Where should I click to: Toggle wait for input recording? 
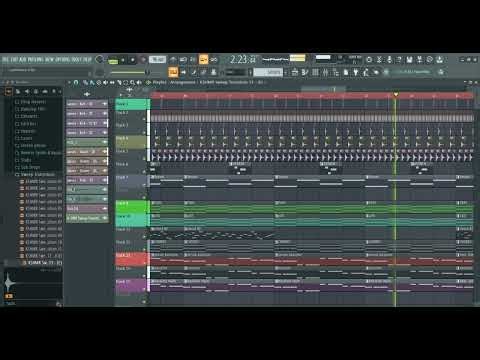coord(183,60)
